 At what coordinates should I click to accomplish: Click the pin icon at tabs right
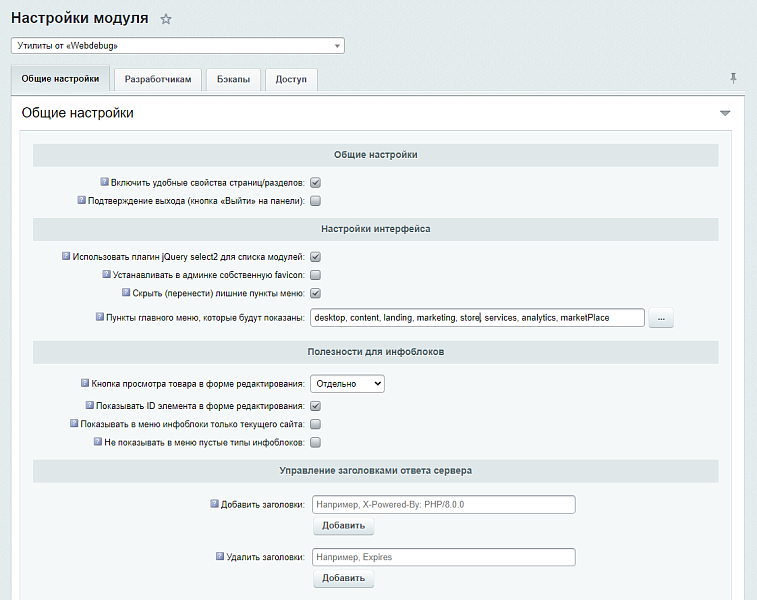pos(733,78)
